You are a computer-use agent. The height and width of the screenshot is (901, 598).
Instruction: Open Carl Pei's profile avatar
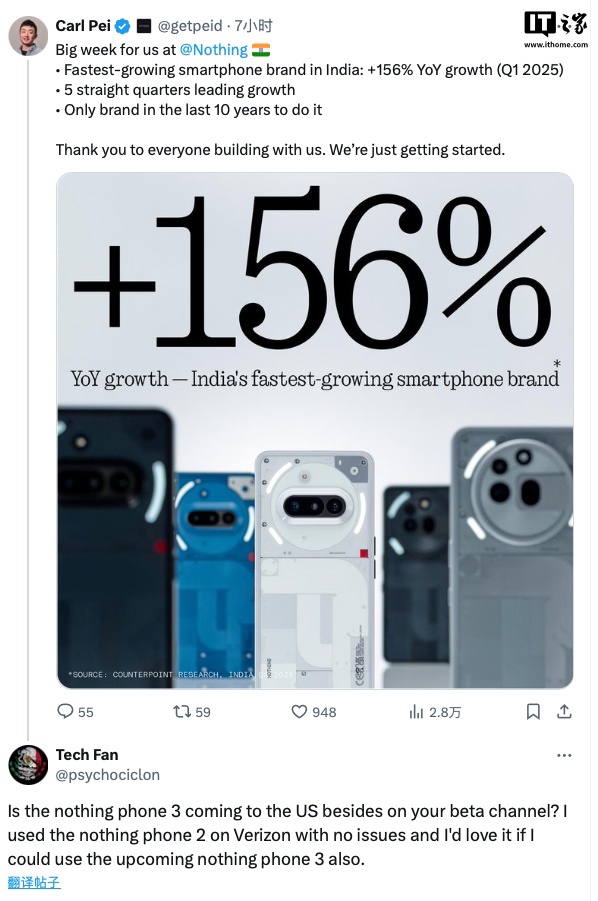[28, 36]
